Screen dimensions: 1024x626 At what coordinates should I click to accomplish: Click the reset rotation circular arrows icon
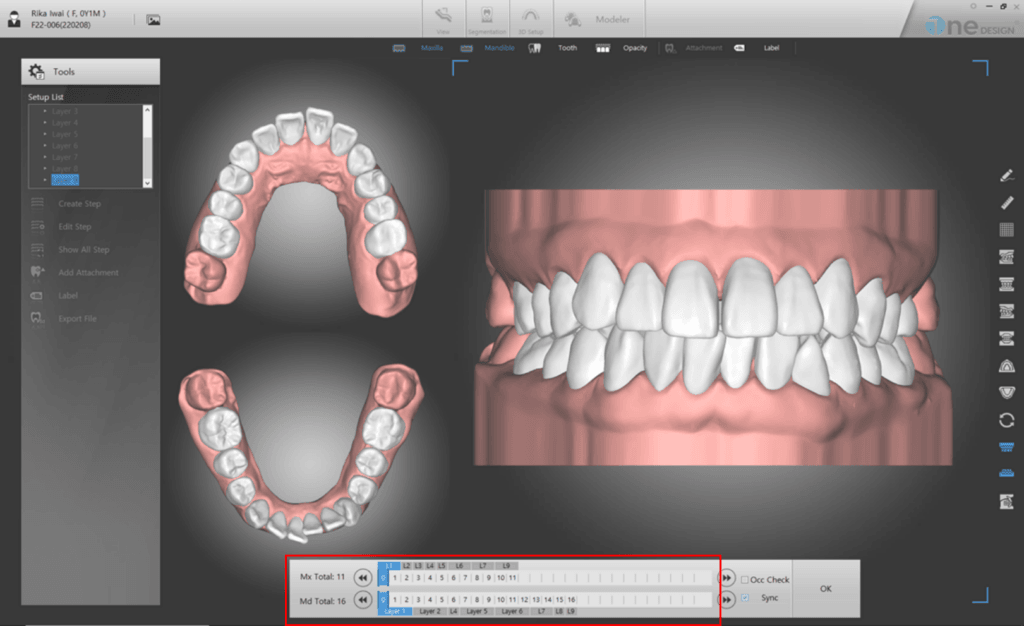[1006, 420]
